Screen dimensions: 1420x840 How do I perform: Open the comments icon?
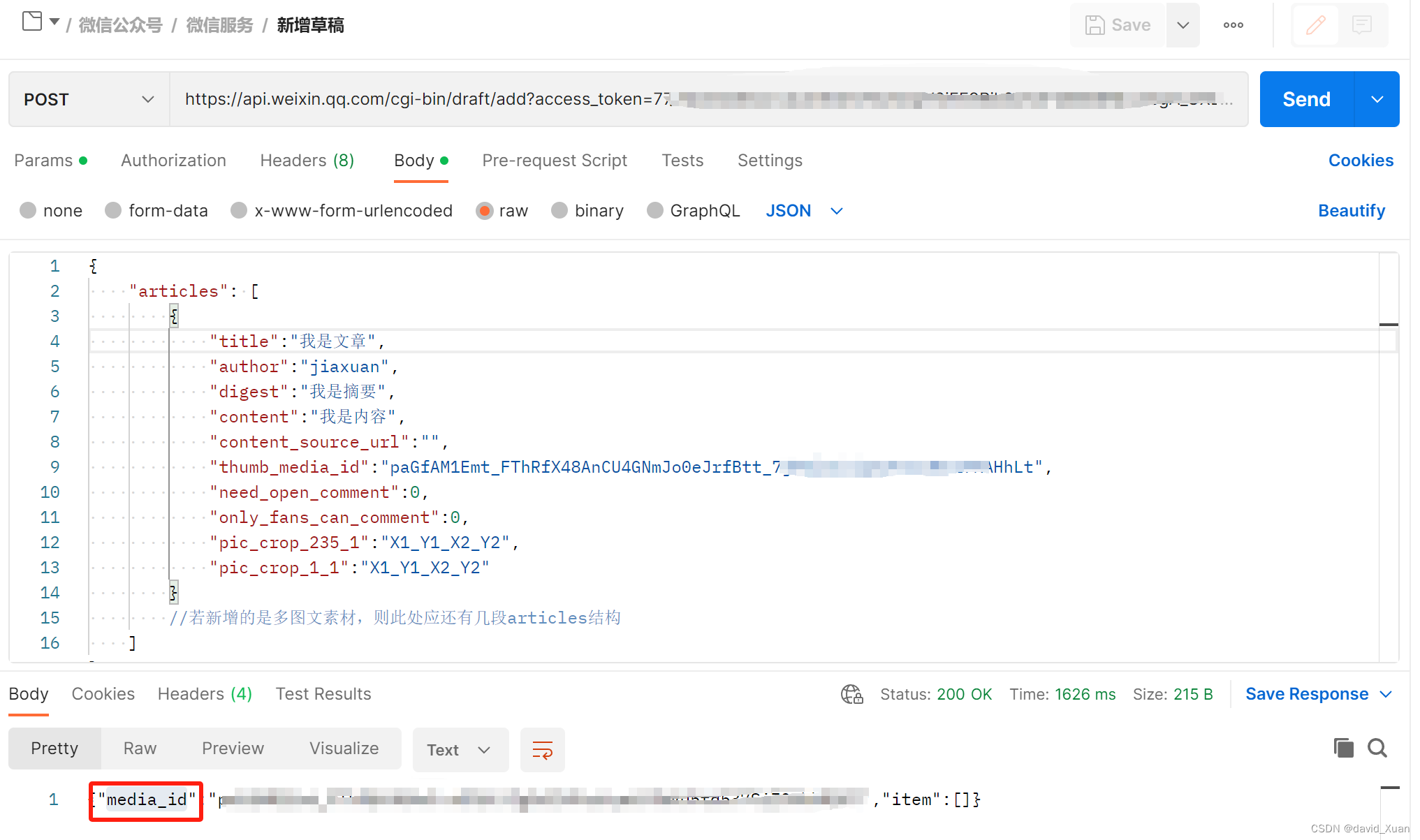click(1362, 25)
